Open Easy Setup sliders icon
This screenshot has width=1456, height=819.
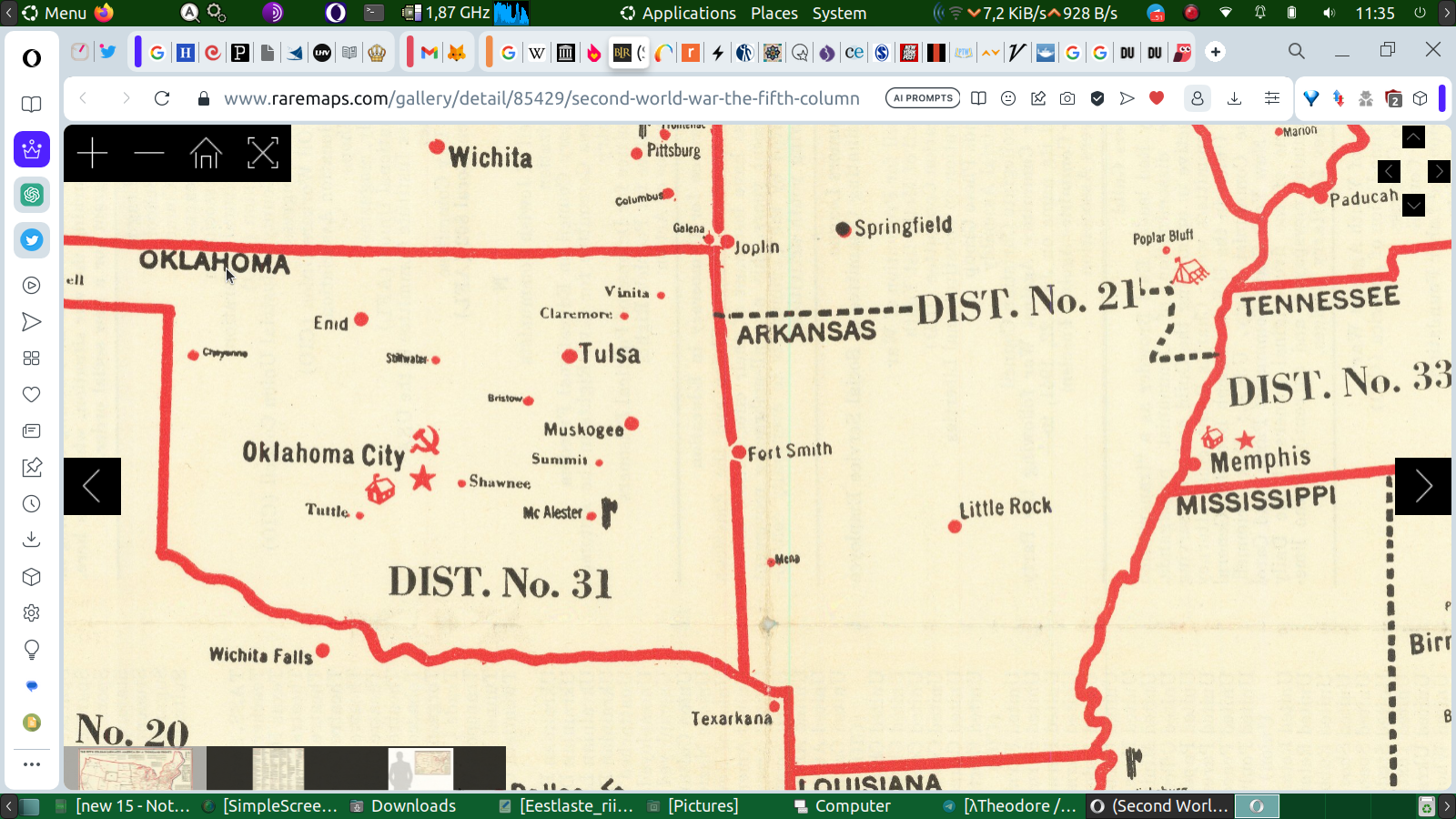click(x=1272, y=98)
